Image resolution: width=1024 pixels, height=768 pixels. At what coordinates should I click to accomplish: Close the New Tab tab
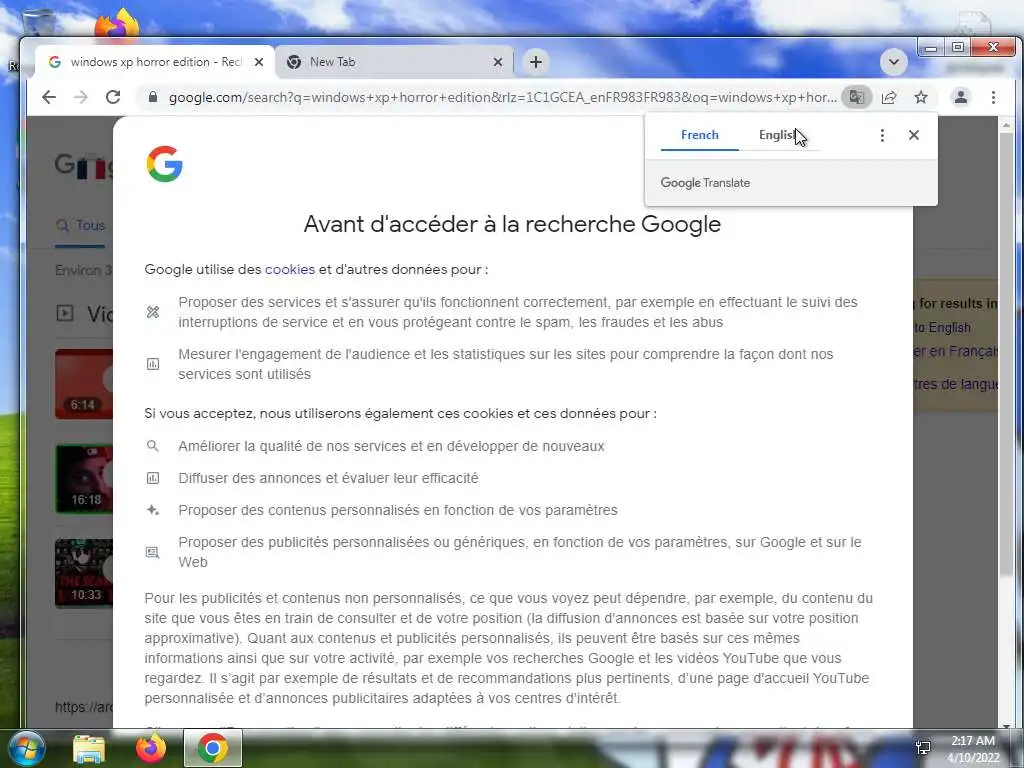(498, 62)
